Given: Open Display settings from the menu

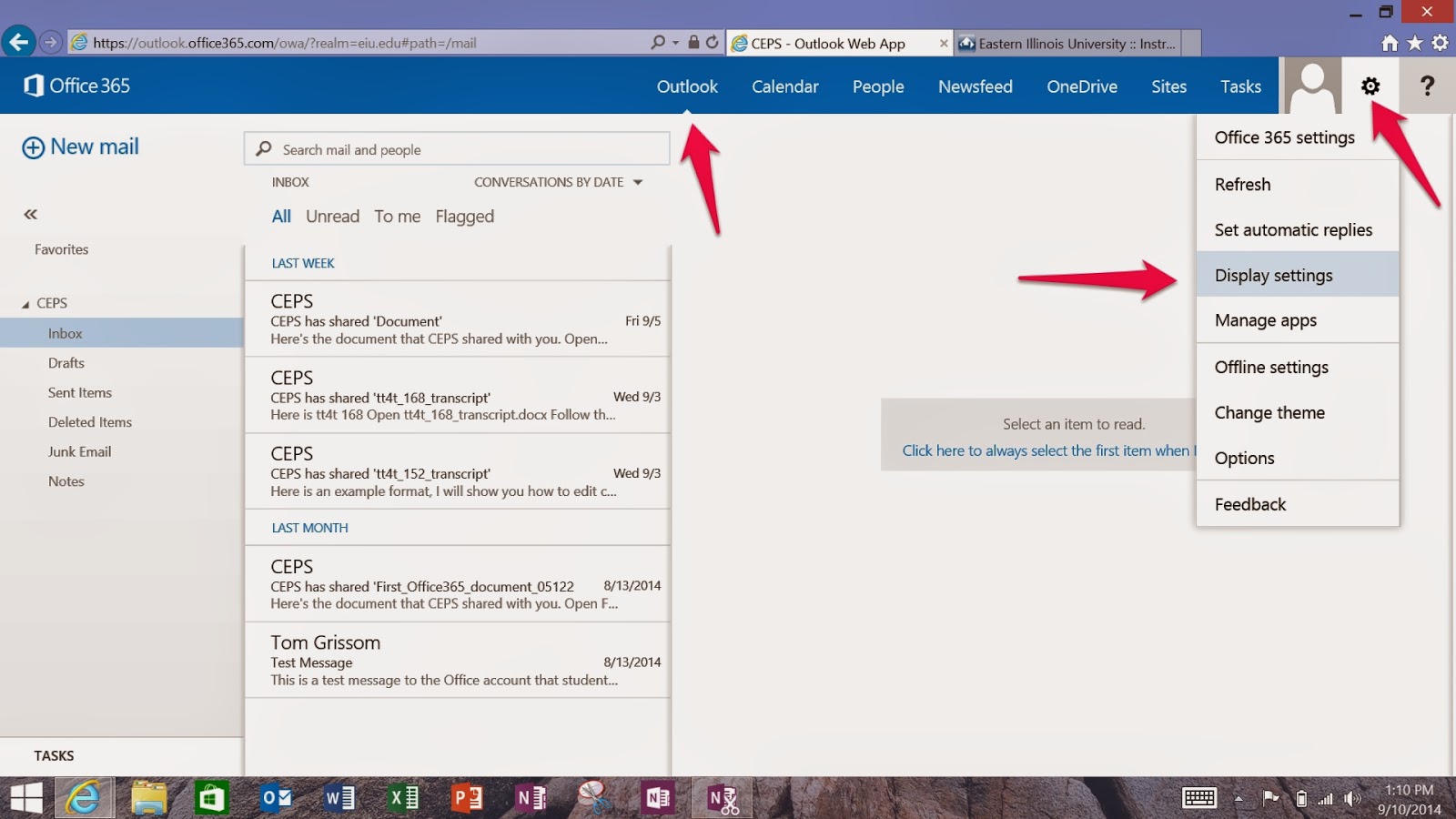Looking at the screenshot, I should [x=1273, y=275].
